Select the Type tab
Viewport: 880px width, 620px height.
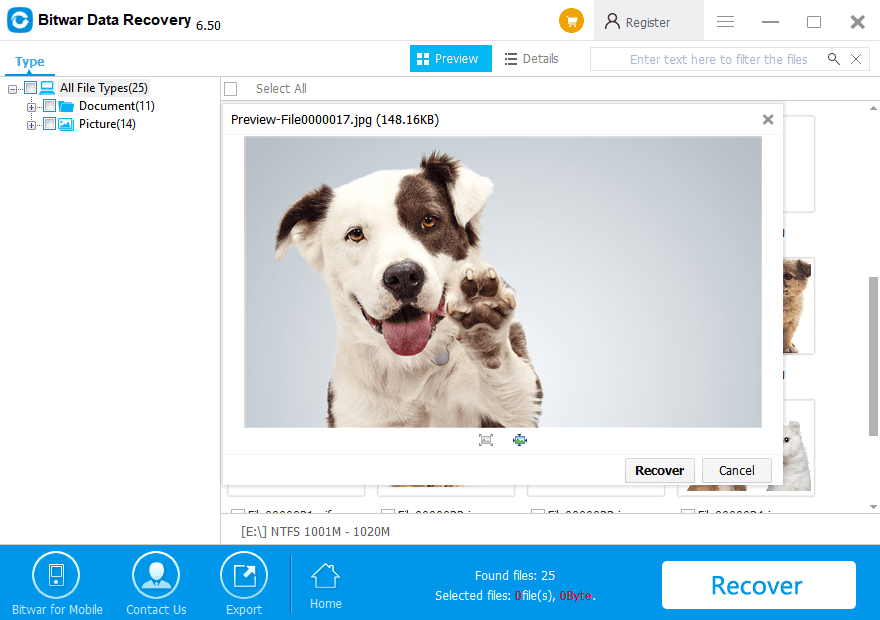[x=29, y=62]
